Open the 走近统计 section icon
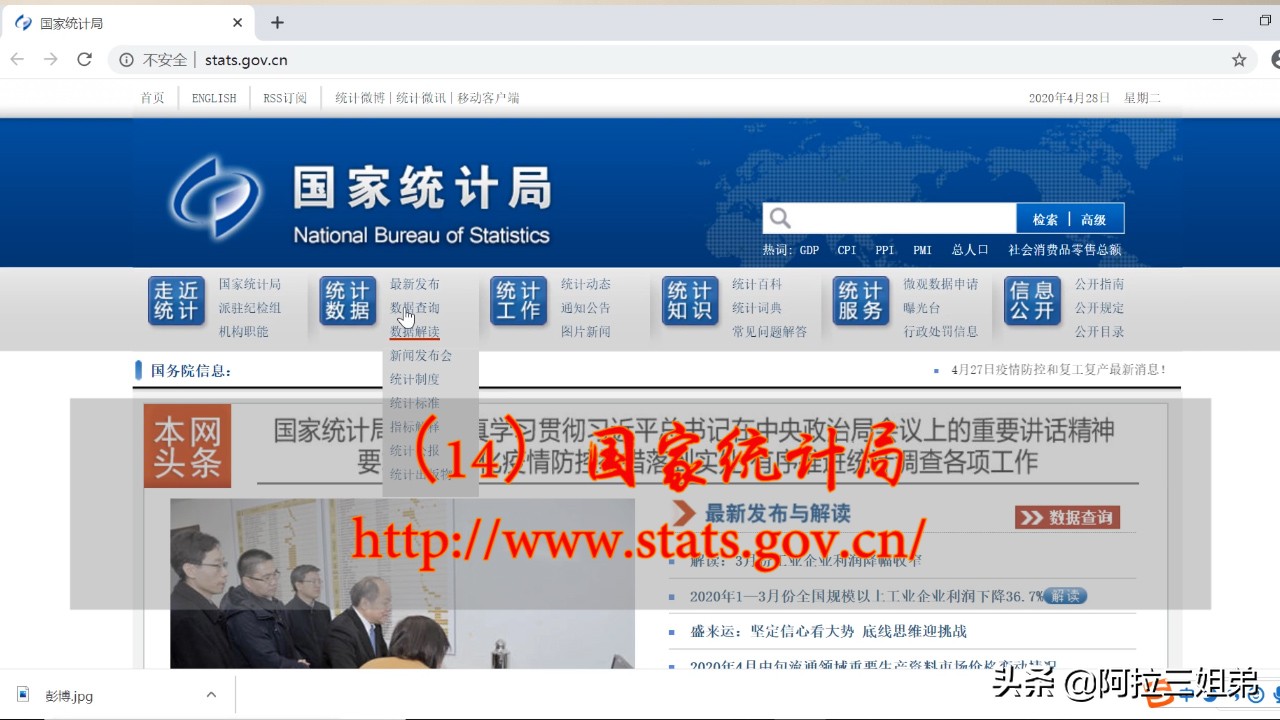Screen dimensions: 1280x720 (176, 301)
